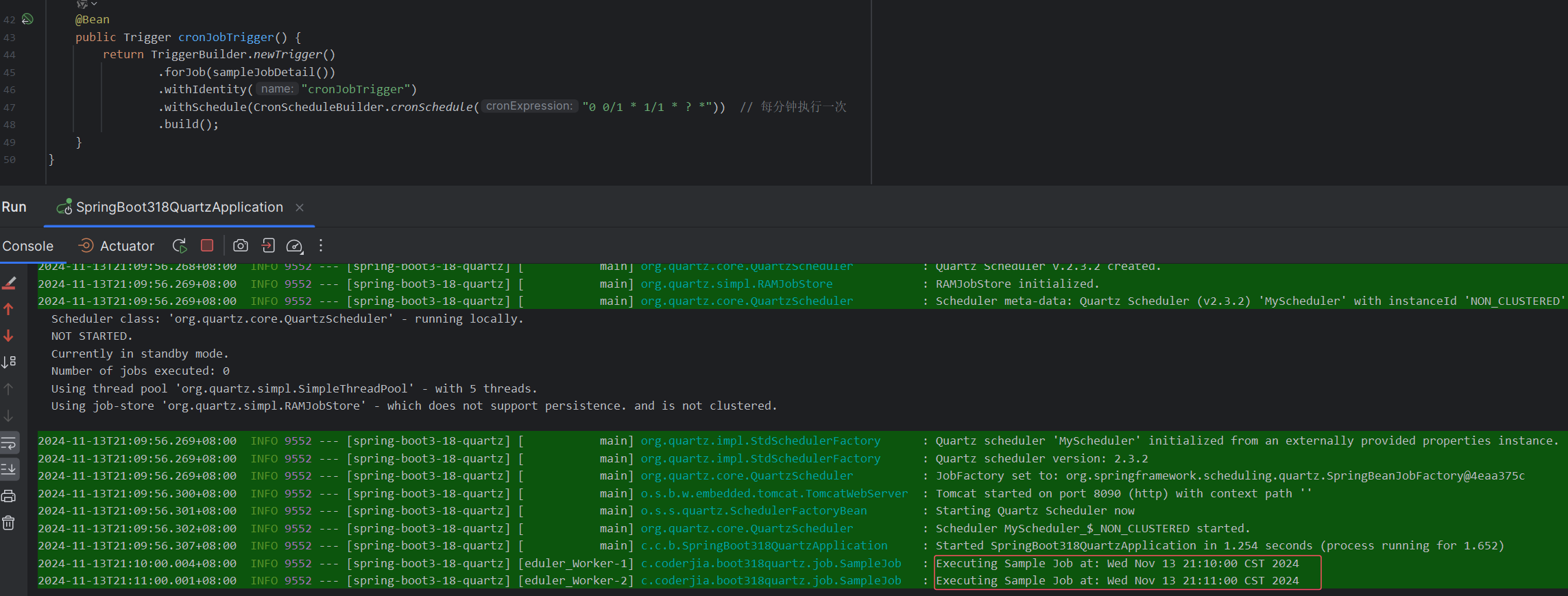The width and height of the screenshot is (1568, 596).
Task: Open SampleJob link in the eduler_Worker-2 row
Action: pos(771,580)
